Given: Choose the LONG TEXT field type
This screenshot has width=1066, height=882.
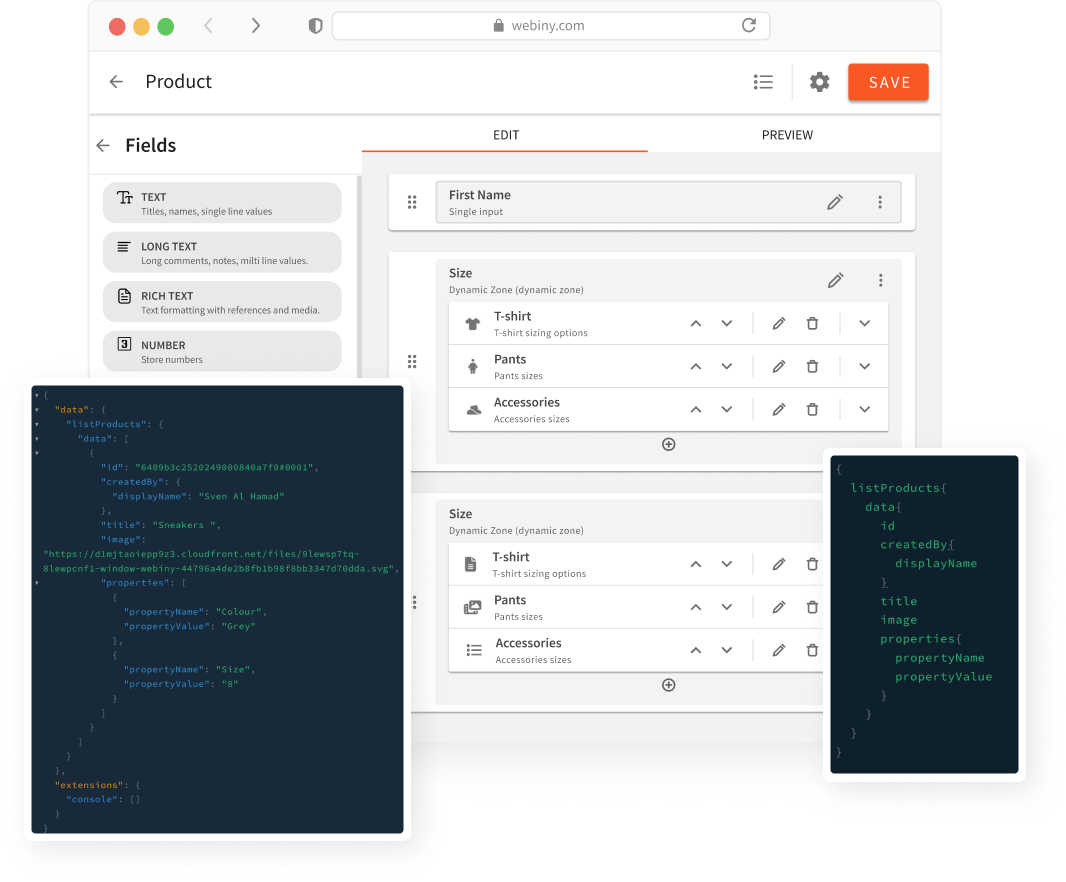Looking at the screenshot, I should pyautogui.click(x=222, y=253).
